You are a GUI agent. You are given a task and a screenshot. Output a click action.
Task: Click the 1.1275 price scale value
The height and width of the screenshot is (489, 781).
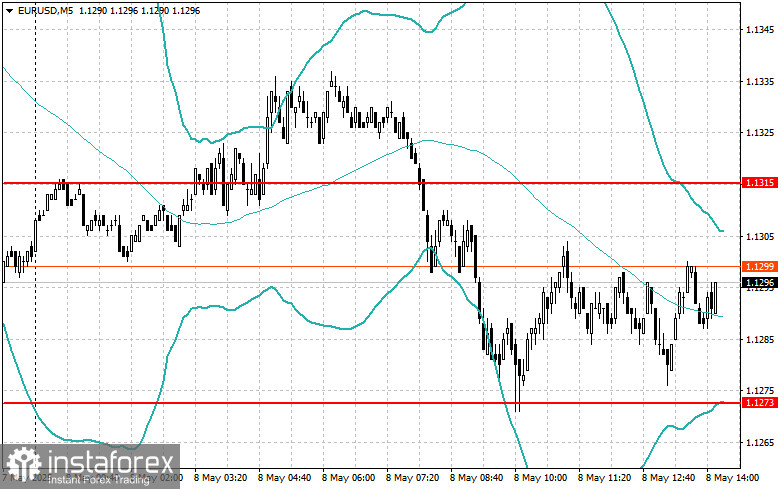click(760, 391)
